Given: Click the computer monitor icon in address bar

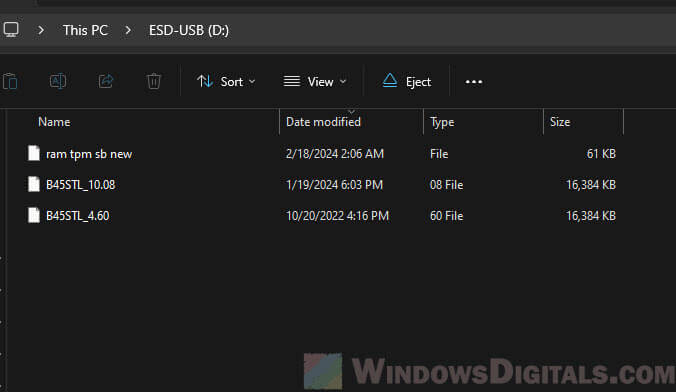Looking at the screenshot, I should pos(11,30).
